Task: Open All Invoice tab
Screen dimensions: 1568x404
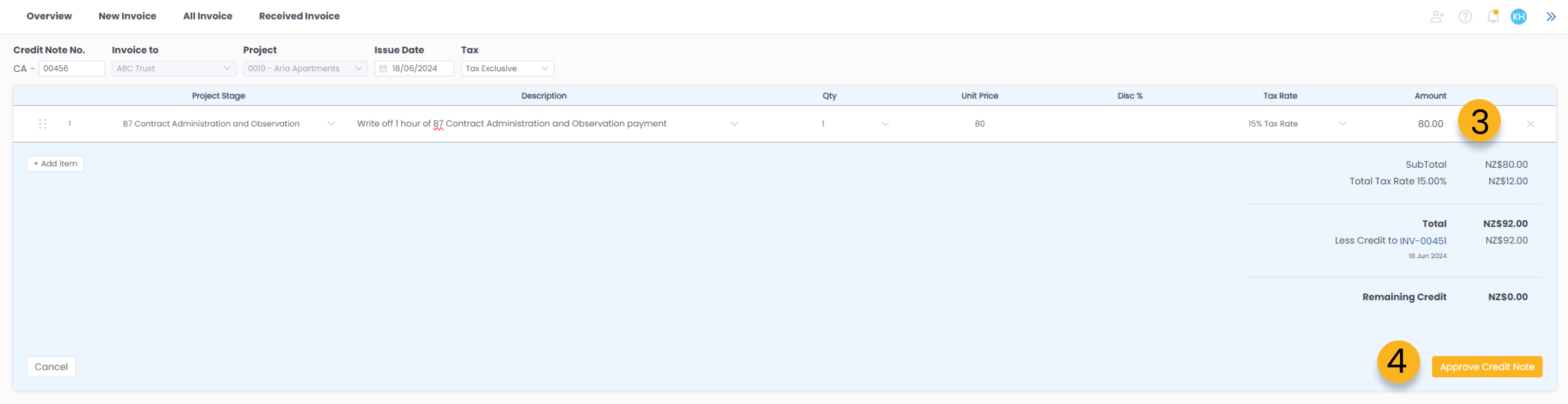Action: pyautogui.click(x=208, y=16)
